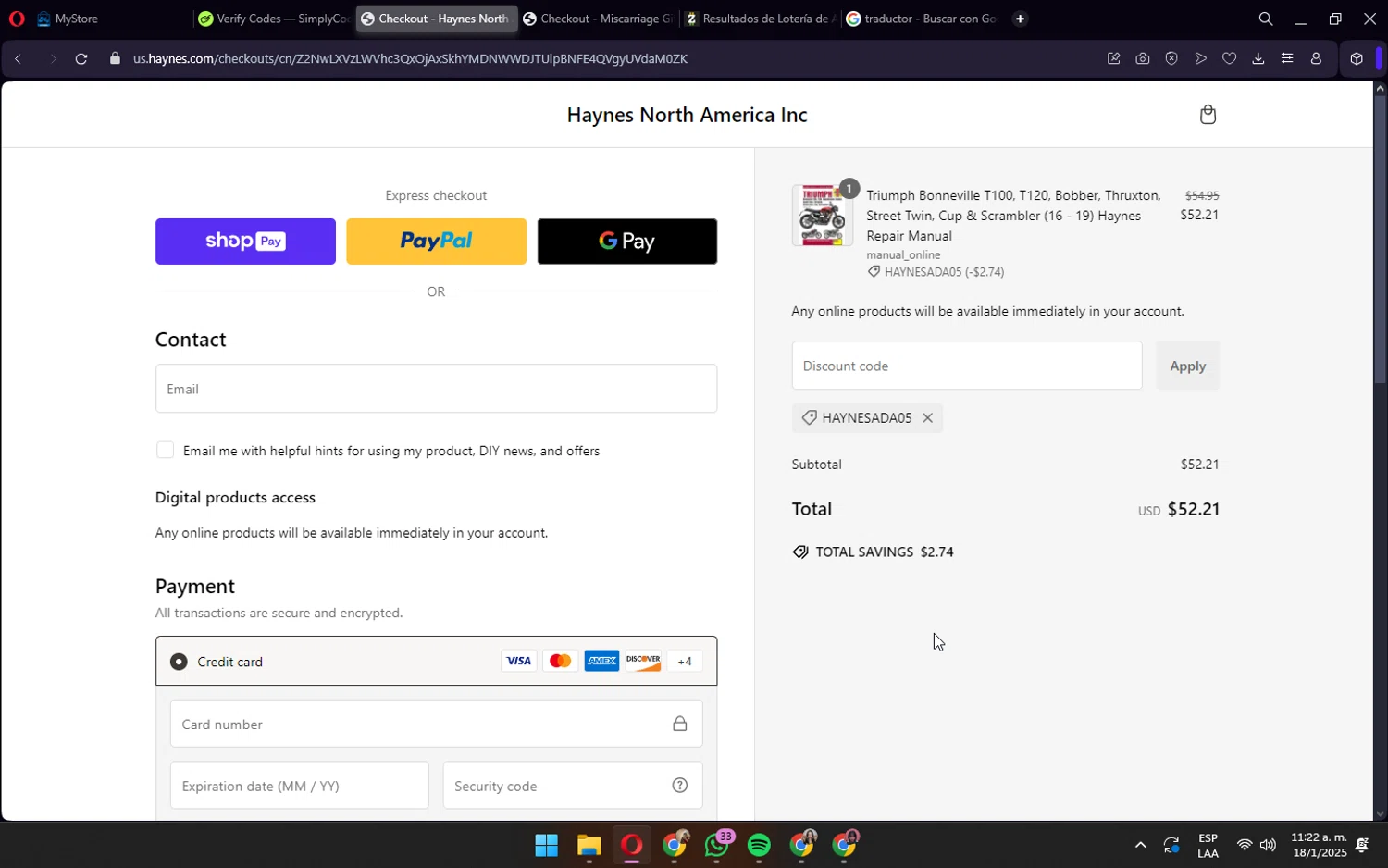Focus the Discount code field
The image size is (1388, 868).
[967, 366]
